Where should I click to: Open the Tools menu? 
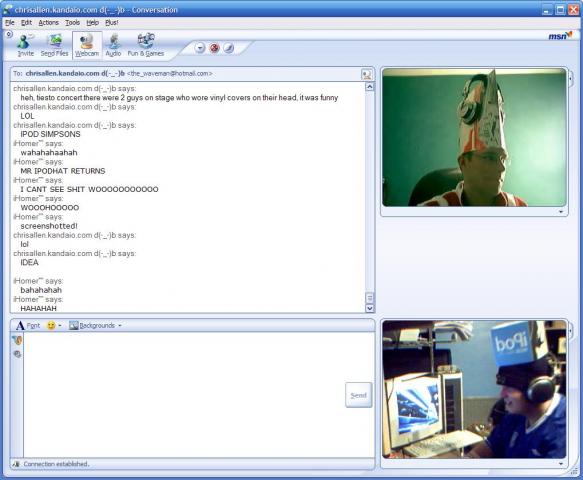click(x=73, y=23)
